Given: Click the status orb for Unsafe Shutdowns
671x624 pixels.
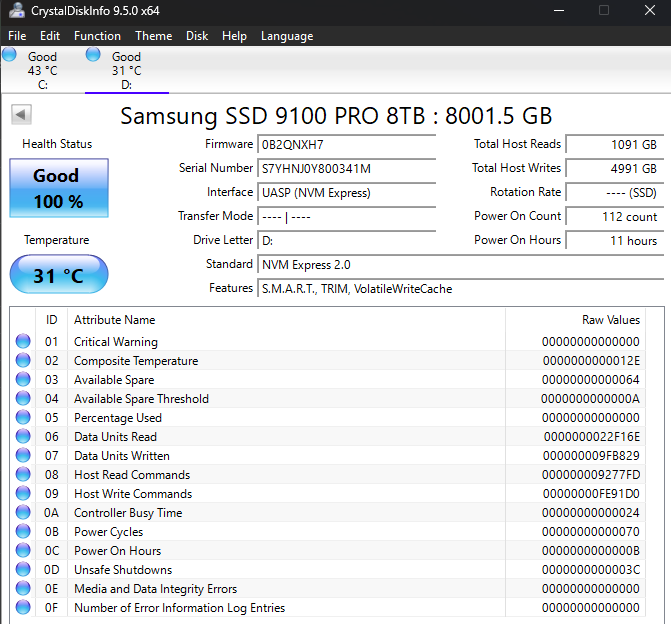Looking at the screenshot, I should point(23,570).
